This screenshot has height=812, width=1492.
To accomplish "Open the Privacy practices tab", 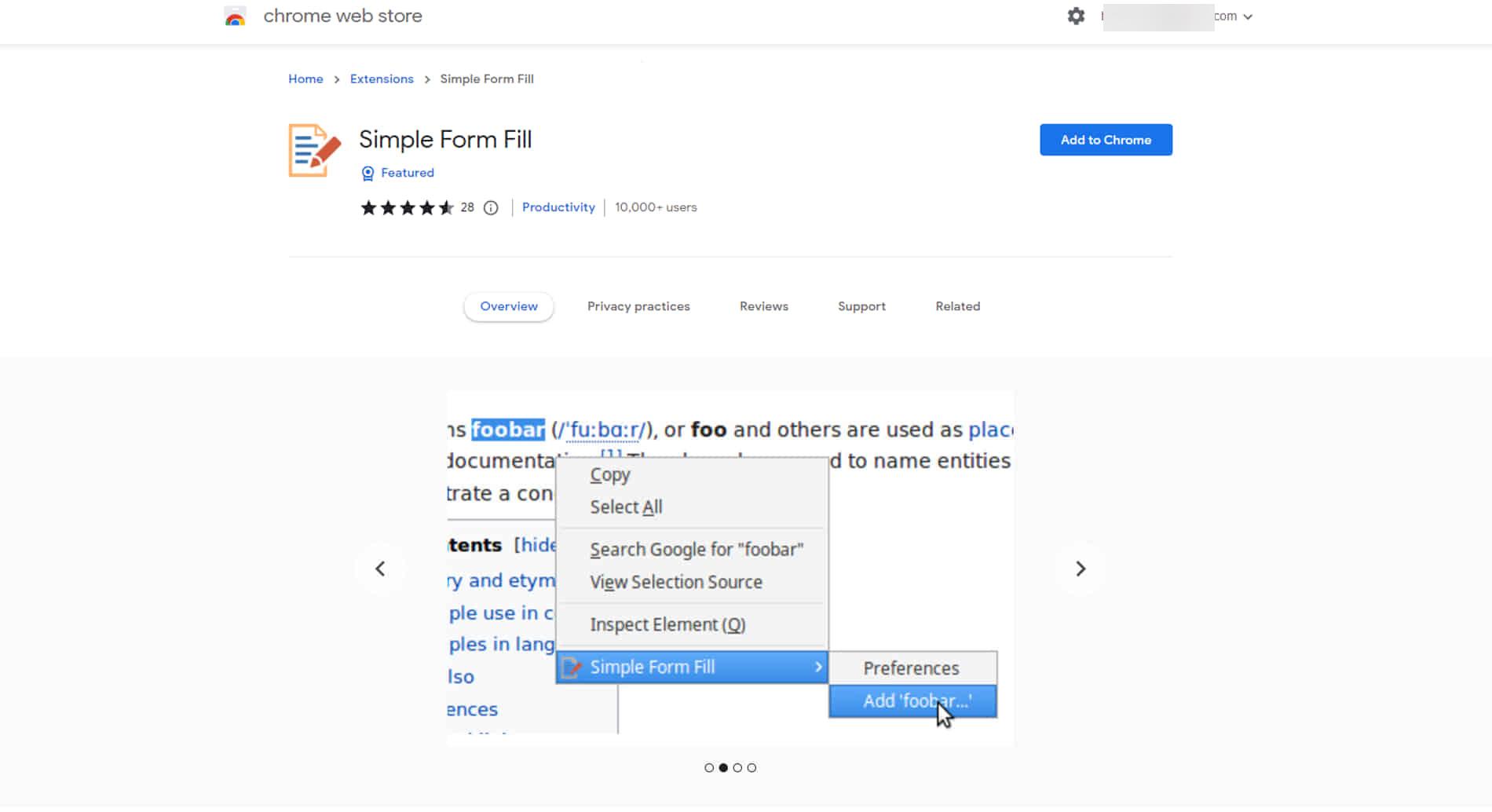I will [638, 306].
